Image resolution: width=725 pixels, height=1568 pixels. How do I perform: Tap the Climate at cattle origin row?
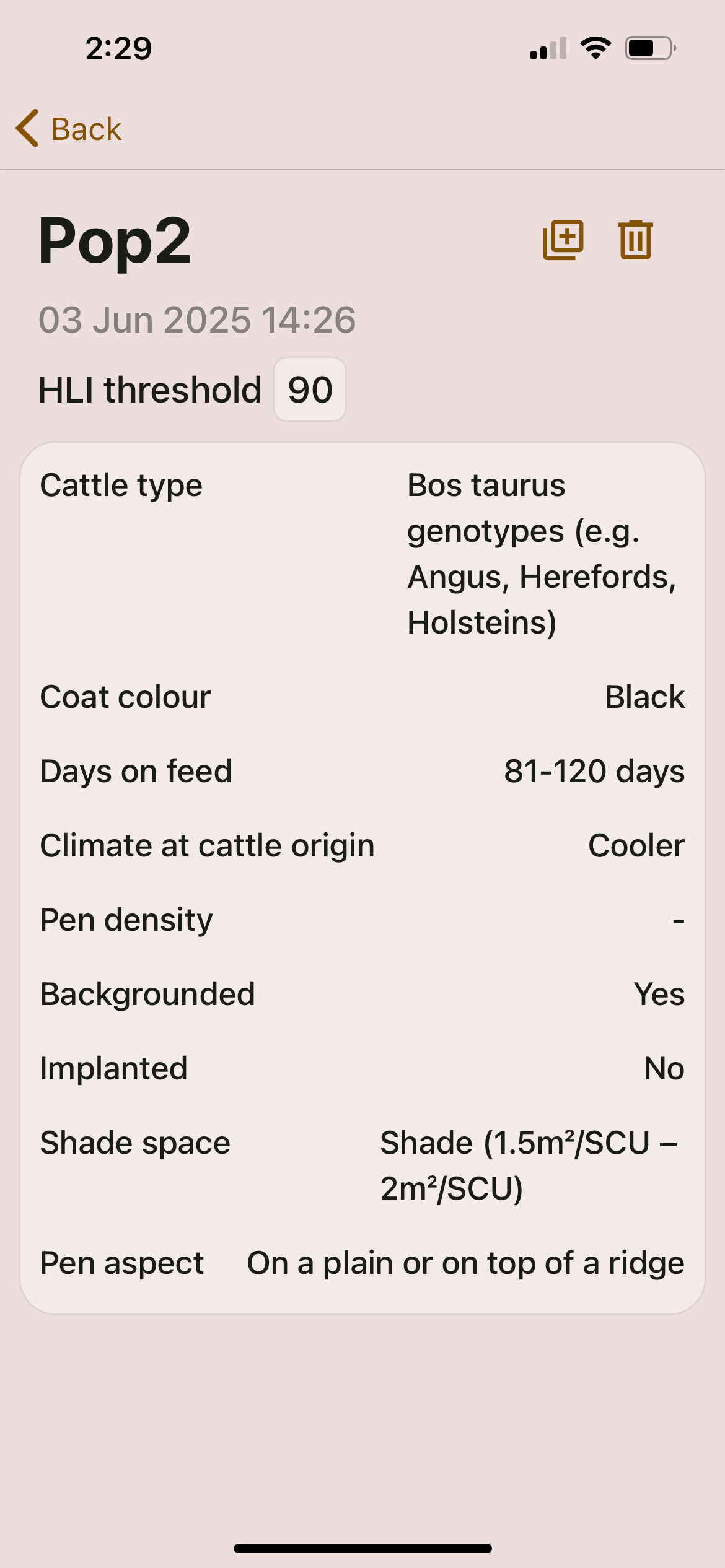pos(362,845)
